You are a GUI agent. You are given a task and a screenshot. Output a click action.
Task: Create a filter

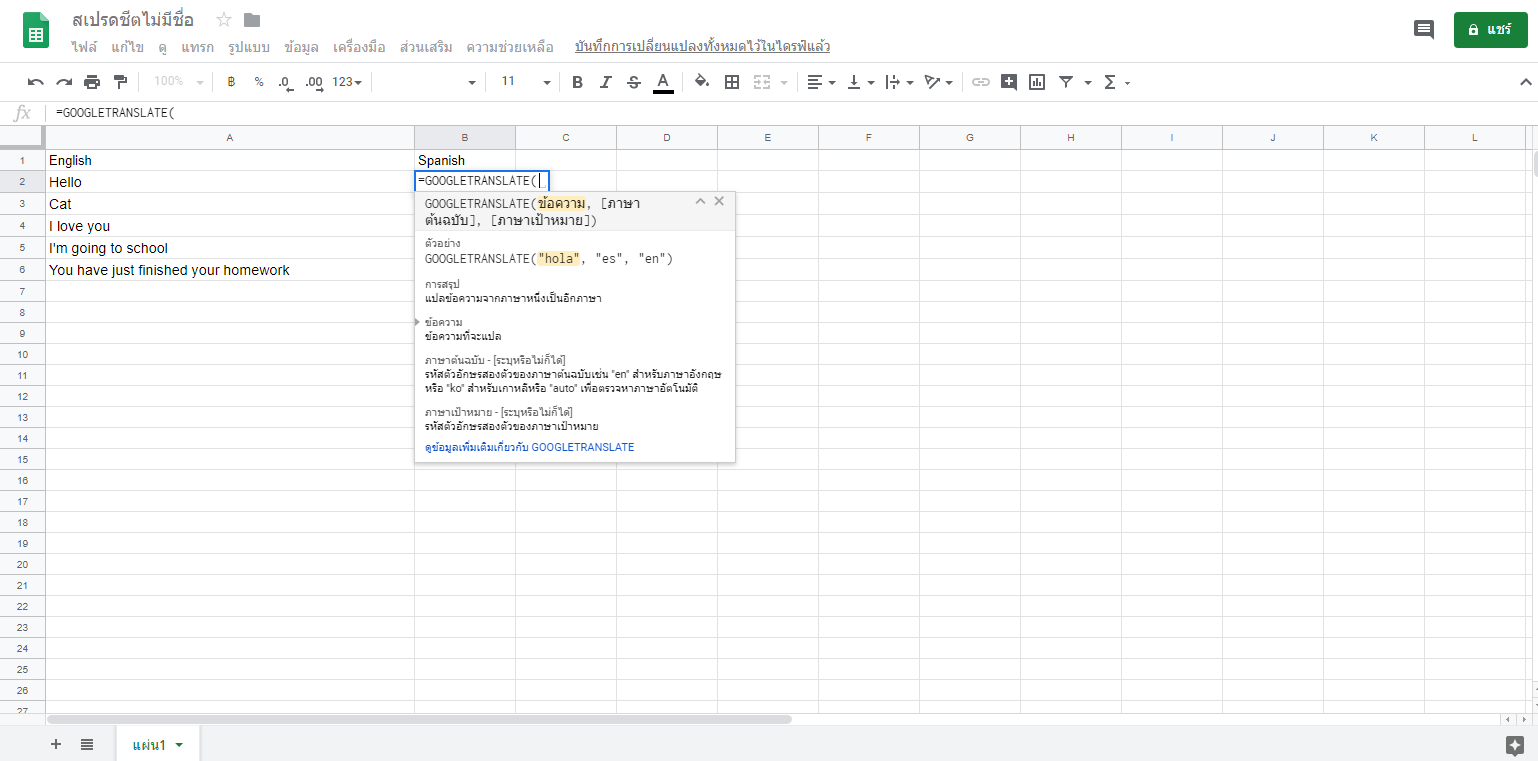(x=1066, y=82)
